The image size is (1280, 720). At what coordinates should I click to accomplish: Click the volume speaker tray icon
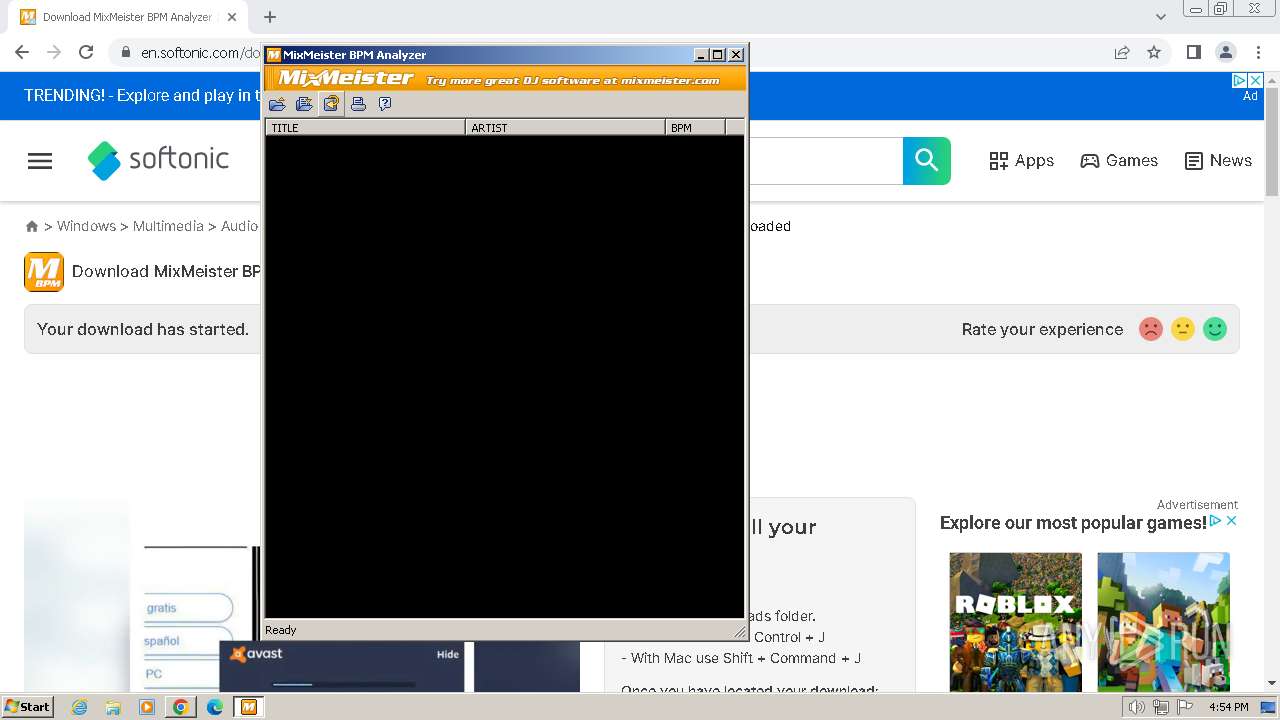point(1137,707)
